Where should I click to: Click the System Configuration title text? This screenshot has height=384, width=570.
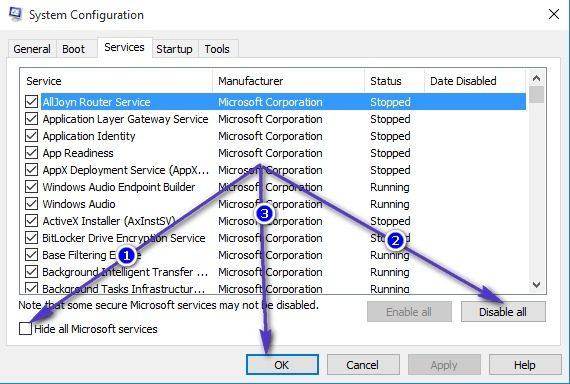click(x=87, y=15)
